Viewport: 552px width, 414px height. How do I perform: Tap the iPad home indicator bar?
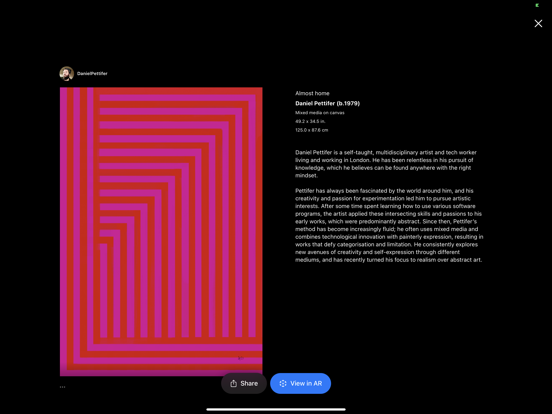click(276, 409)
